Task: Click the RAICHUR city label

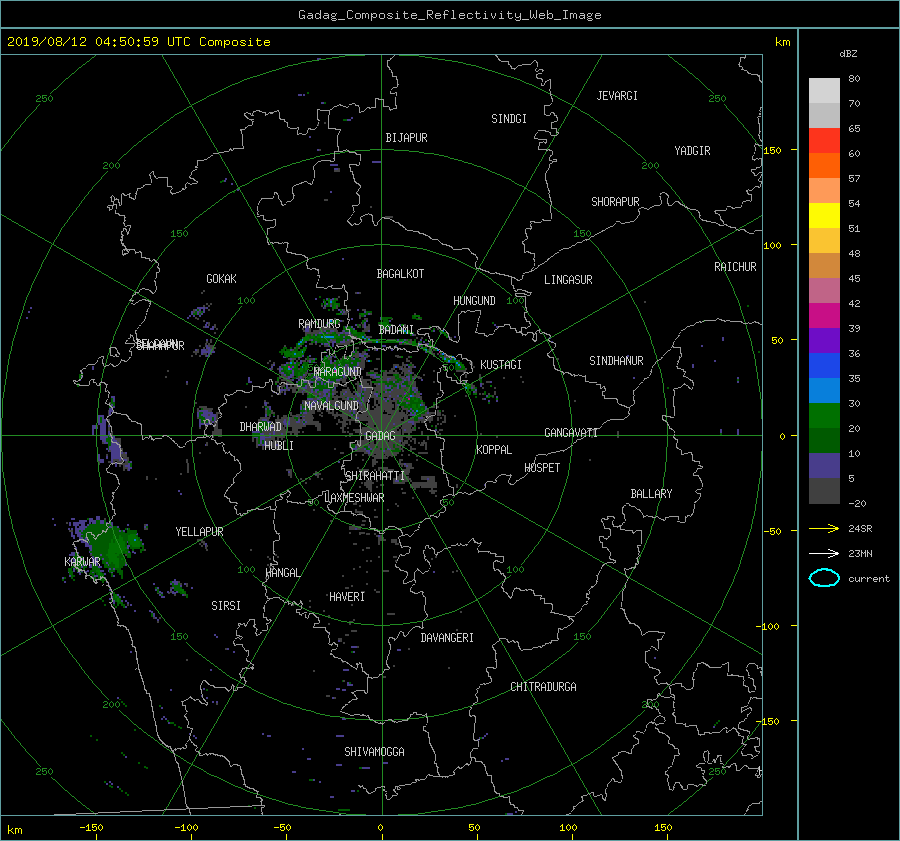Action: coord(735,267)
